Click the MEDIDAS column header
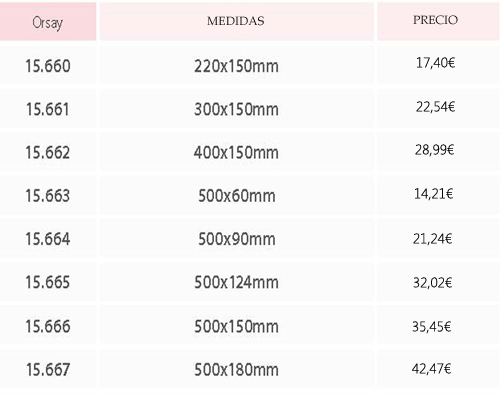Viewport: 500px width, 398px height. (236, 21)
